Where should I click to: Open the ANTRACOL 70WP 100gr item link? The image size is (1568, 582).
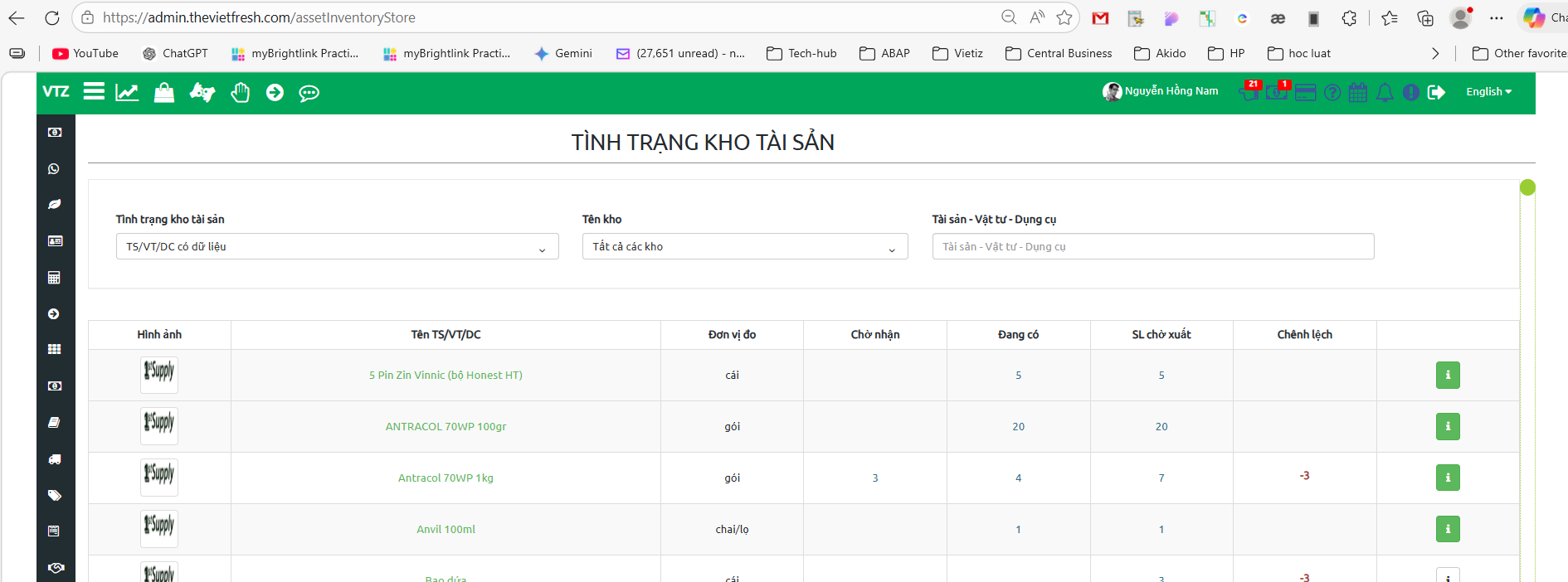coord(446,426)
